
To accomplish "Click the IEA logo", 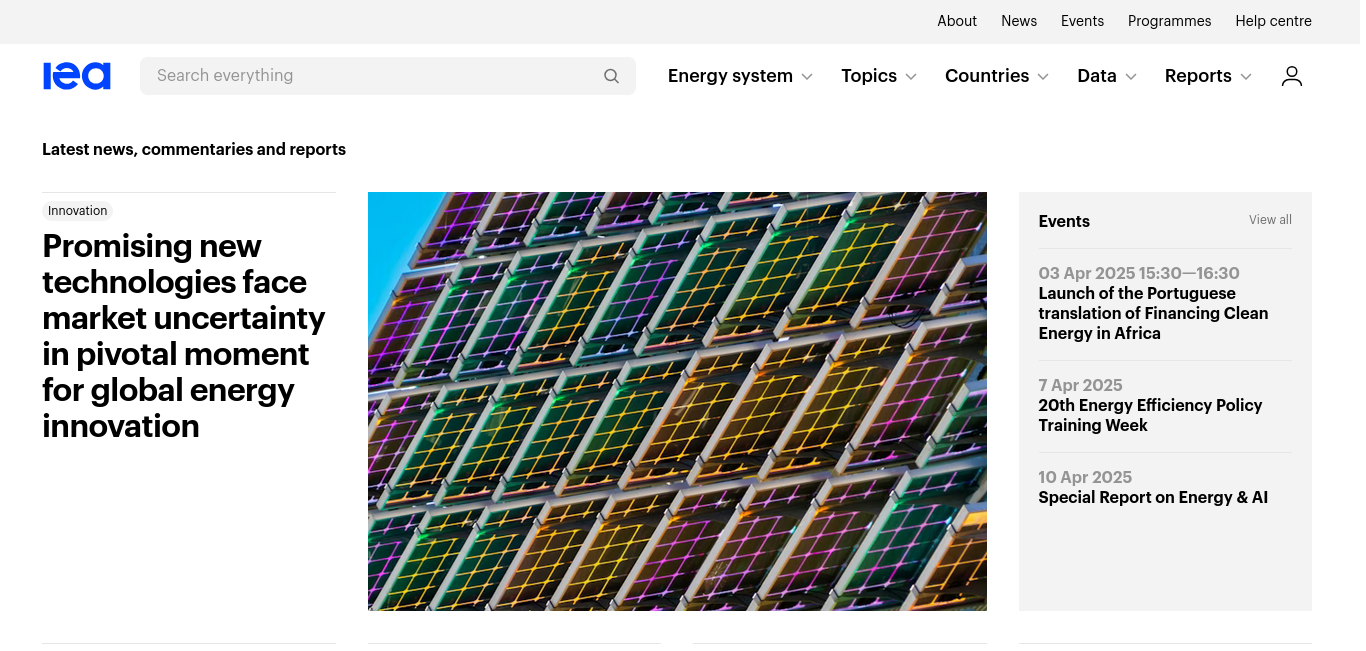I will coord(77,76).
